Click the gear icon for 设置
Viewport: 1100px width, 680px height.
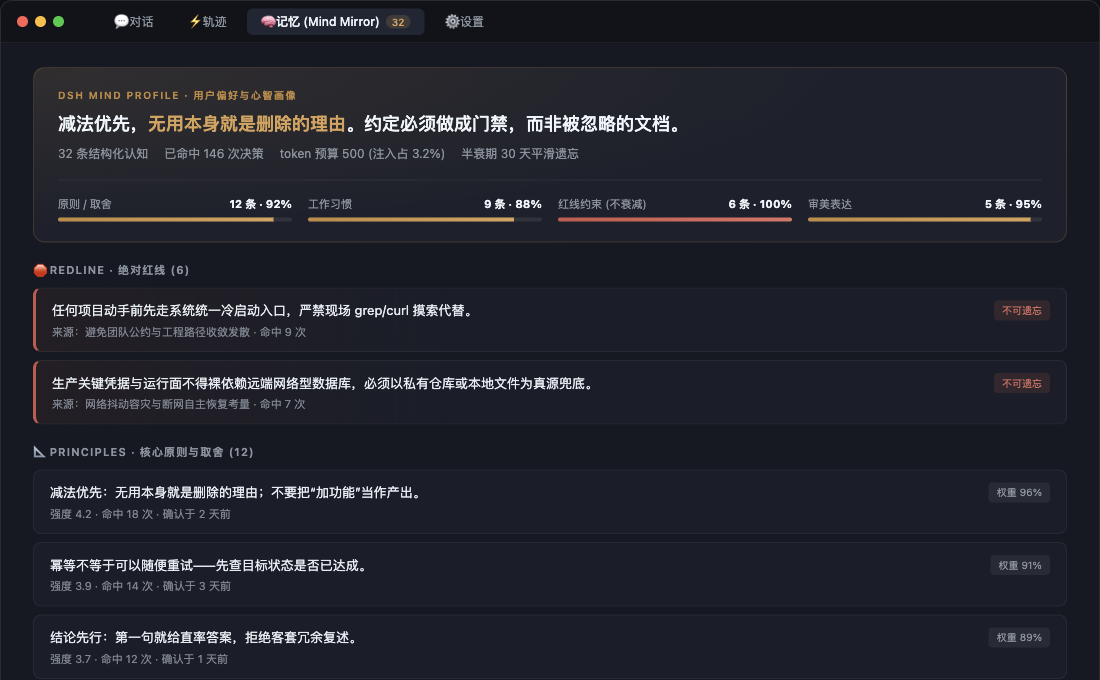[452, 22]
